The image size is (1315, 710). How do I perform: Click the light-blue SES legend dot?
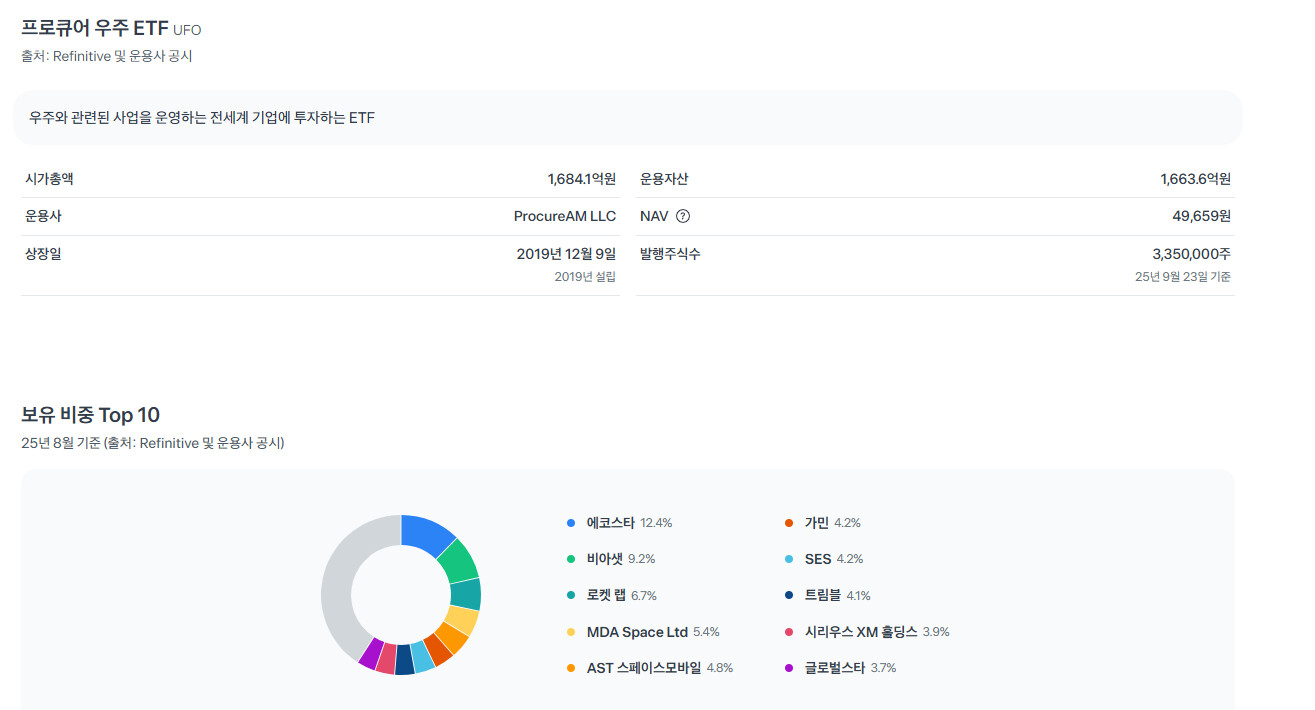click(789, 559)
